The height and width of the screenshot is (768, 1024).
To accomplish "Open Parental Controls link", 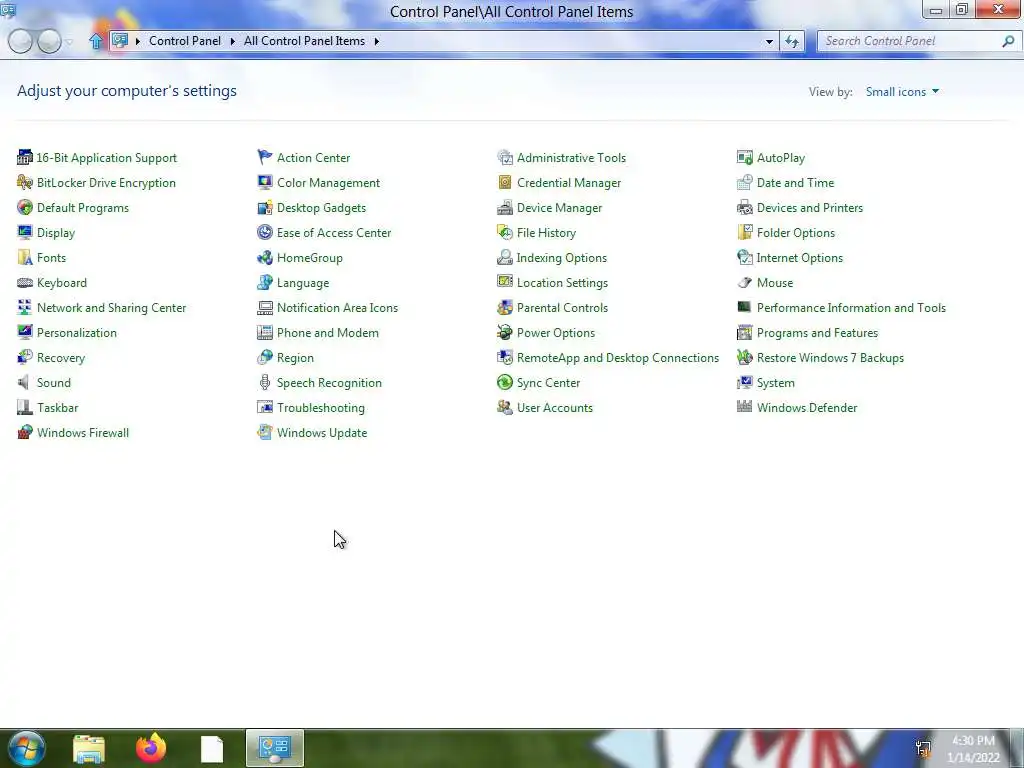I will coord(562,308).
